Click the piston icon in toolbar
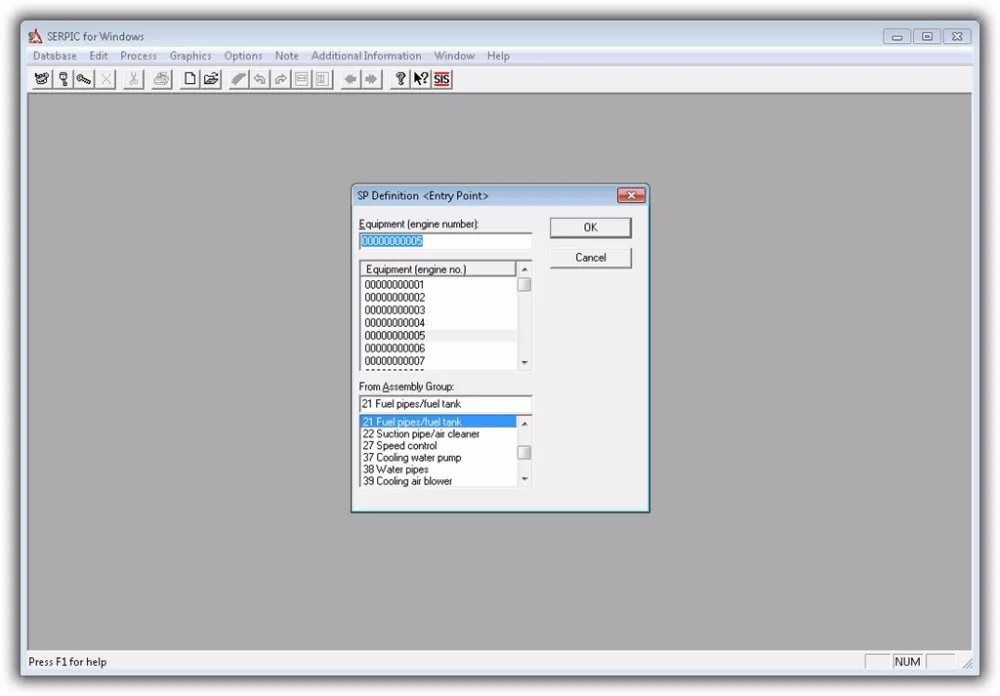1000x696 pixels. [x=63, y=79]
